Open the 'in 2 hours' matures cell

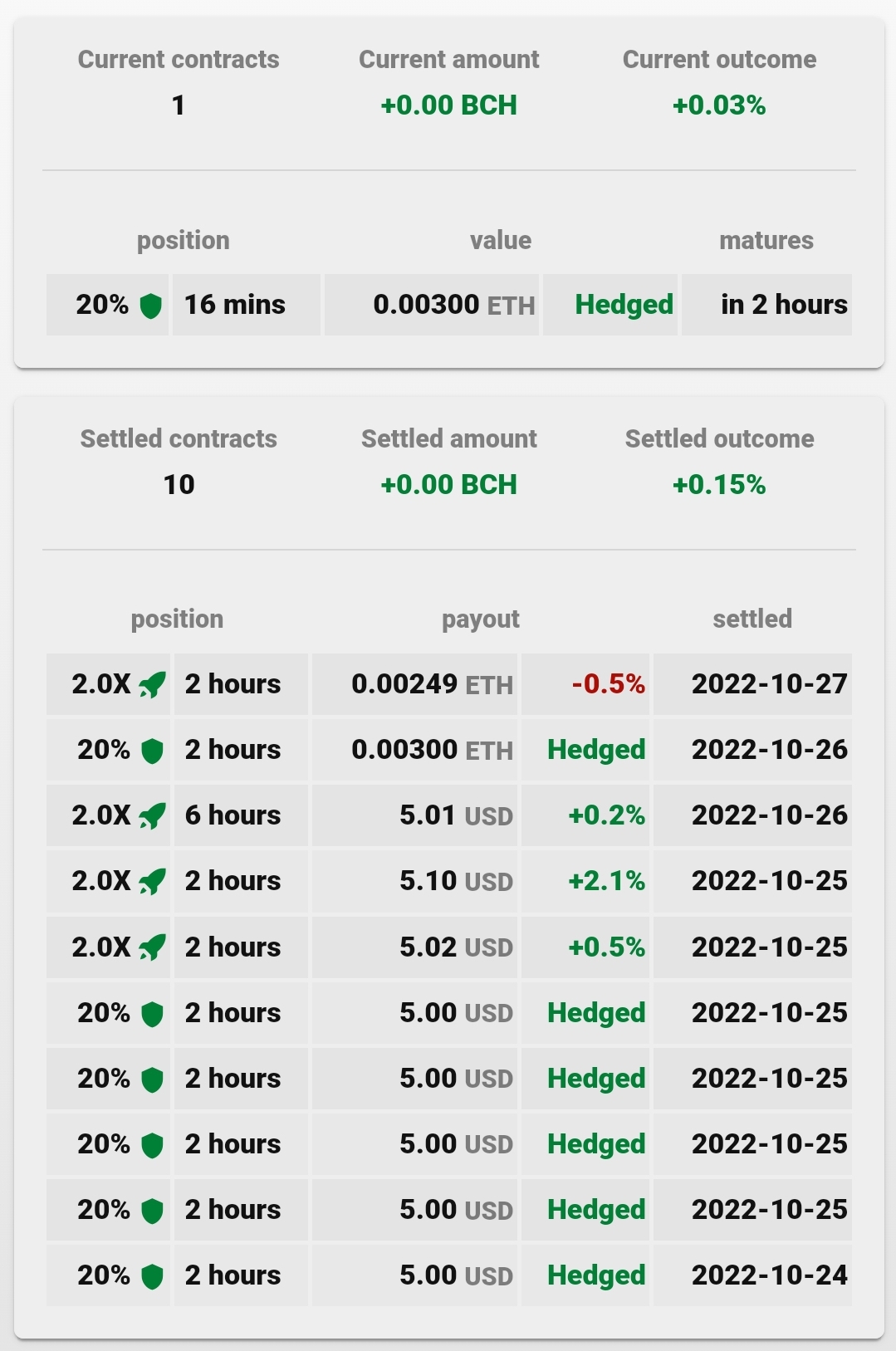point(766,305)
